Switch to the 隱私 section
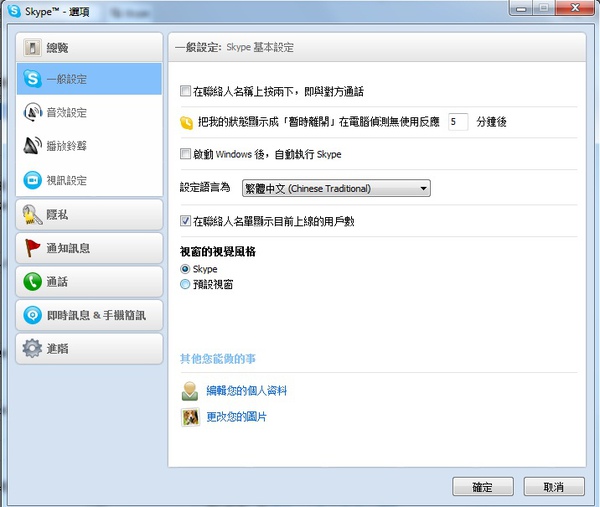The height and width of the screenshot is (507, 600). coord(89,215)
